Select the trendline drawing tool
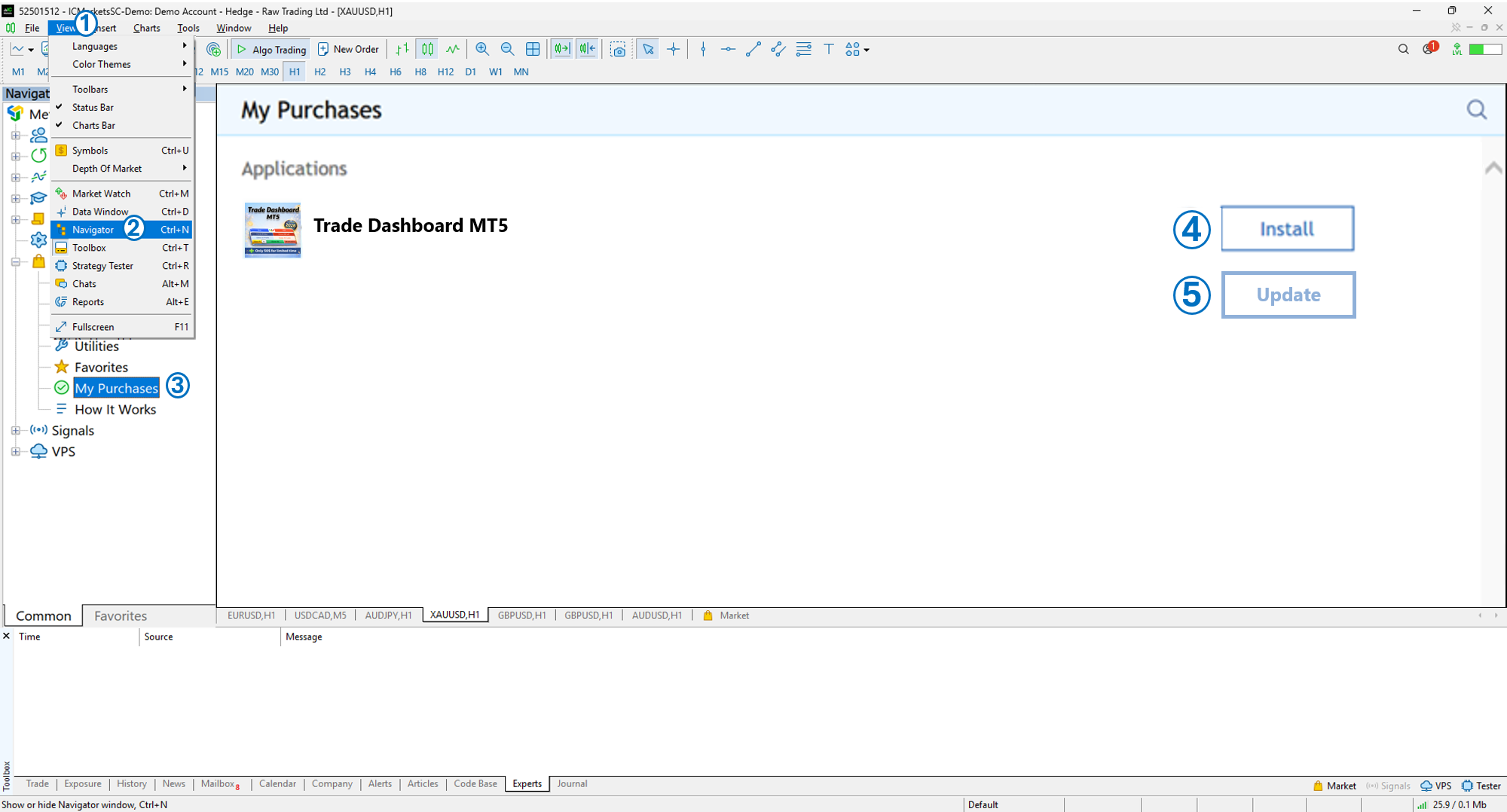 point(753,49)
